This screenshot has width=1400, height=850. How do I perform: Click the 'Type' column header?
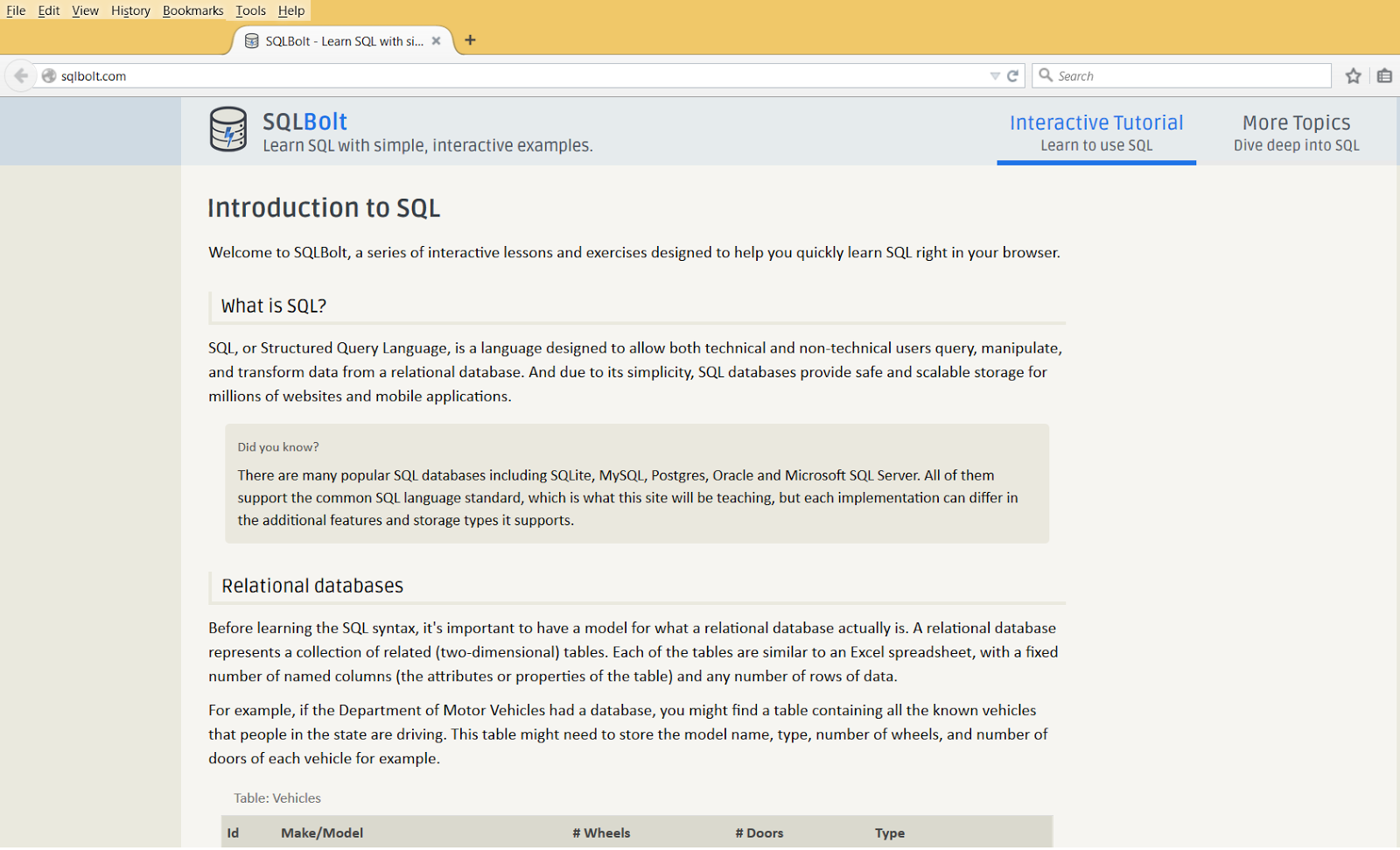890,833
